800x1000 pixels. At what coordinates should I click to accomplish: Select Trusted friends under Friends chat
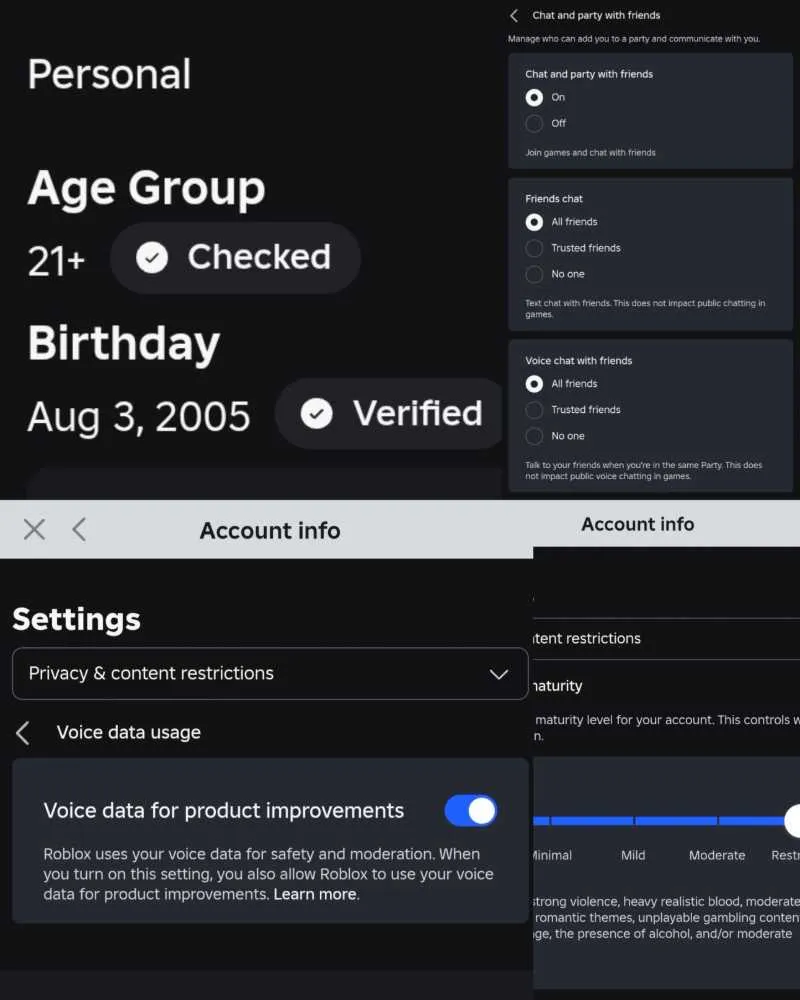pos(535,248)
